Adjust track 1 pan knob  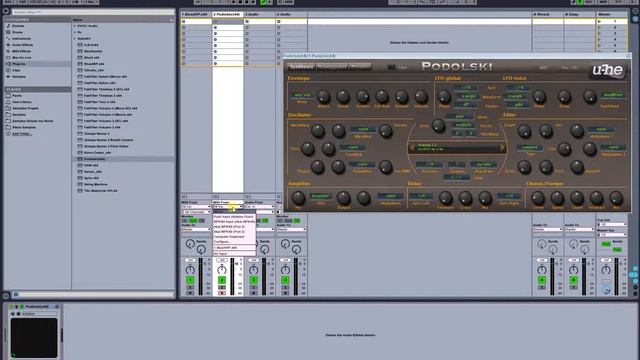pos(190,270)
